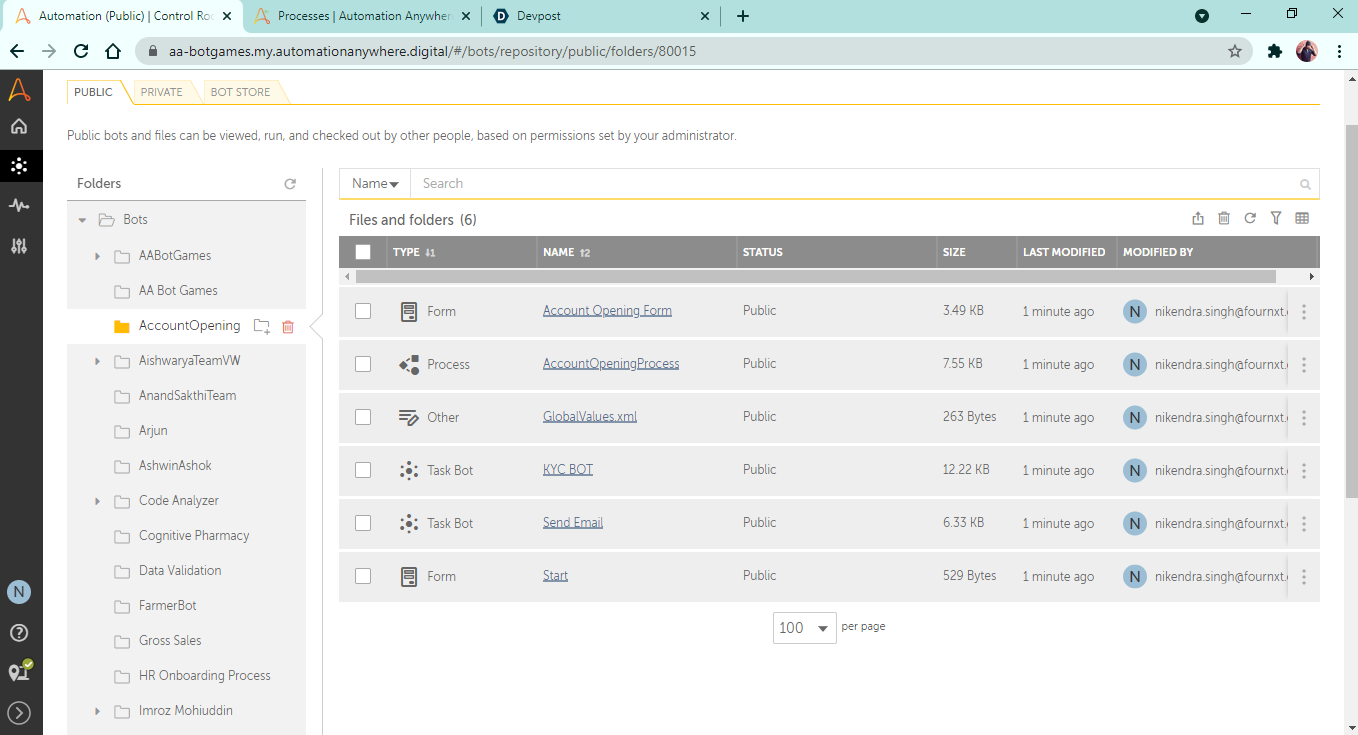Delete the AccountOpening folder
The width and height of the screenshot is (1358, 735).
click(288, 326)
